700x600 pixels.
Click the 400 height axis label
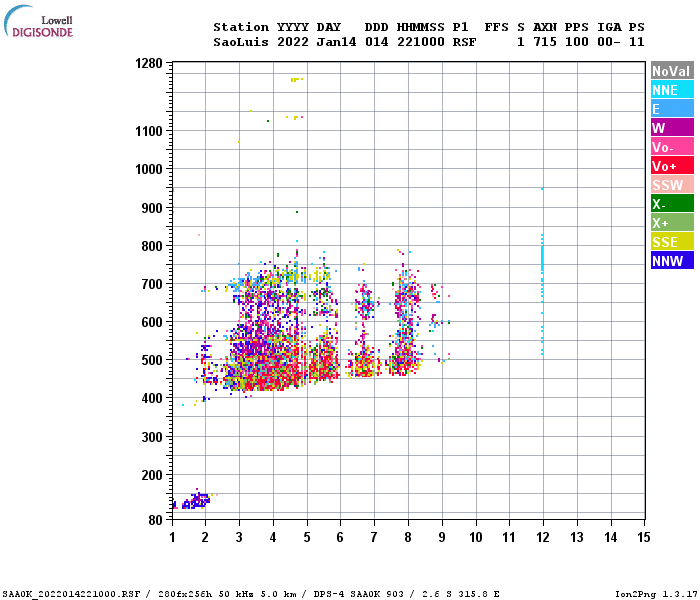(152, 398)
